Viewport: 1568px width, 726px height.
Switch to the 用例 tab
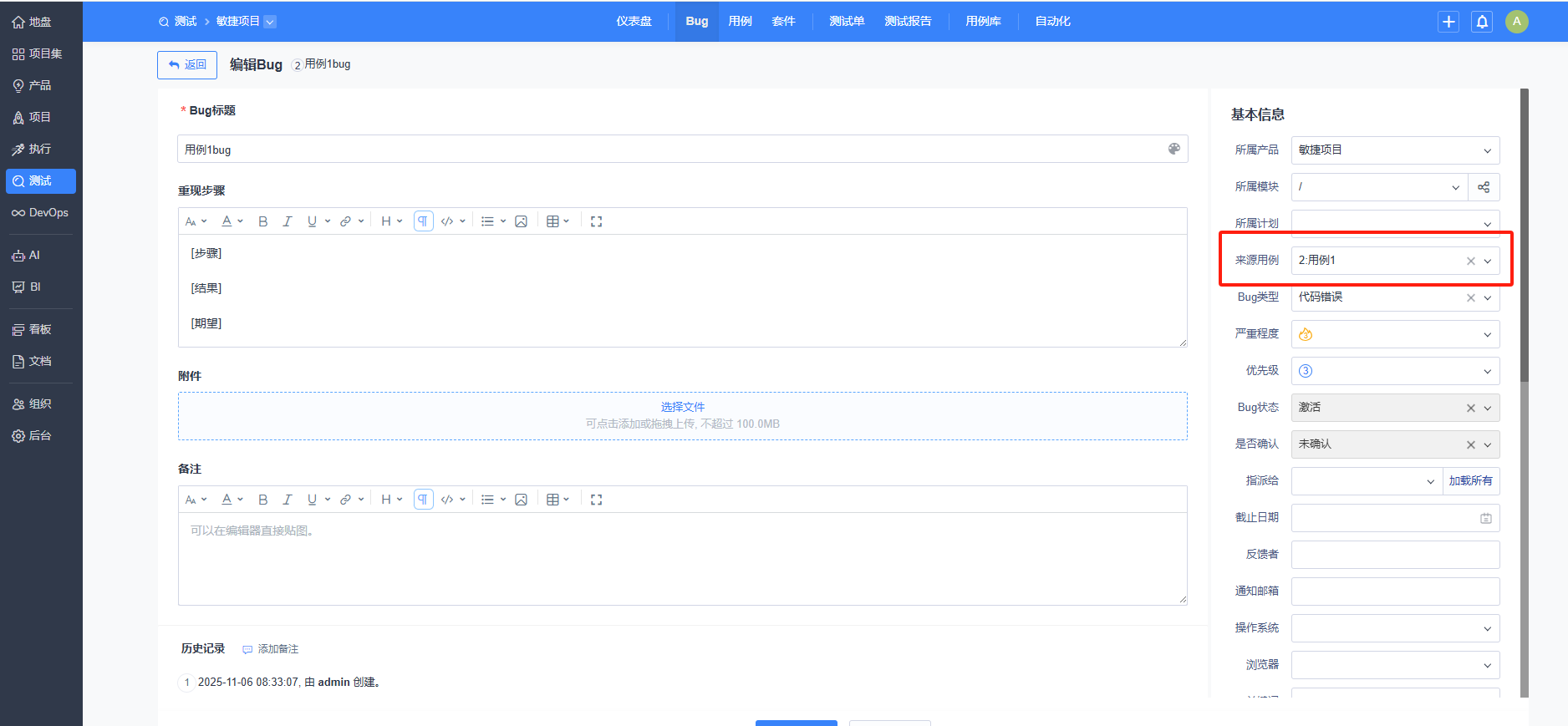coord(740,22)
